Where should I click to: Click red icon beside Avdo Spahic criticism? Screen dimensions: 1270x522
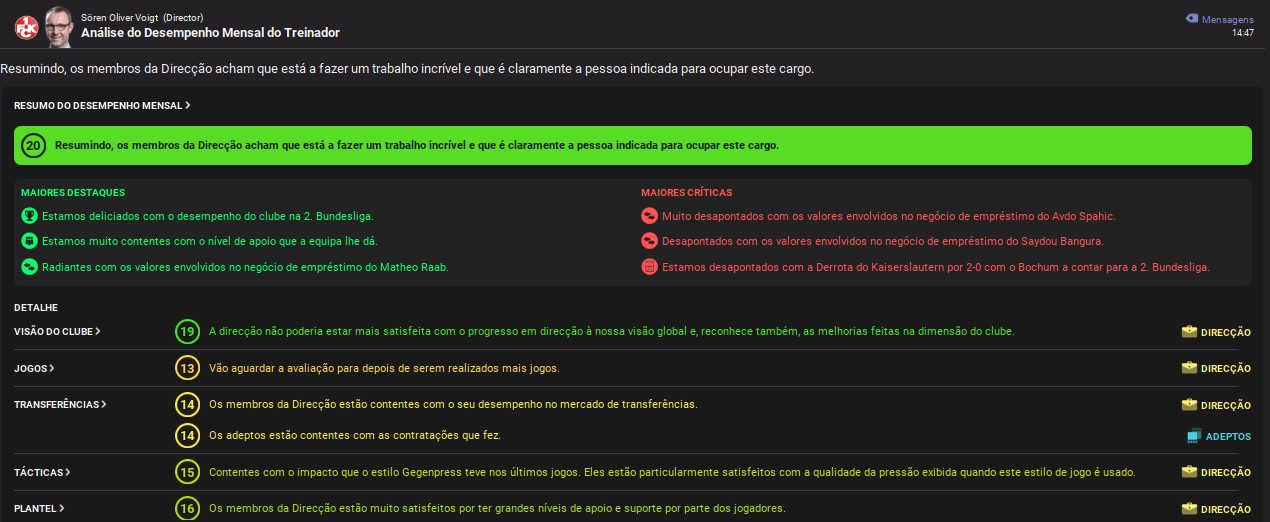649,215
